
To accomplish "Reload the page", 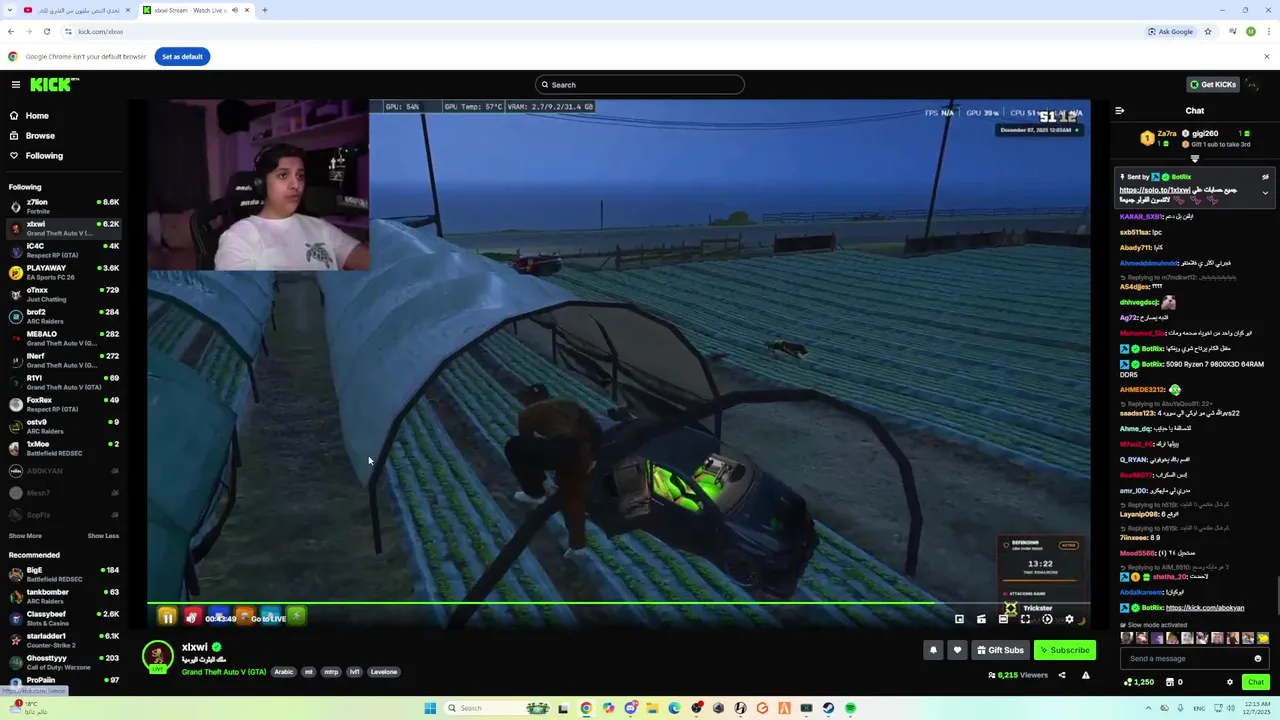I will click(x=46, y=31).
